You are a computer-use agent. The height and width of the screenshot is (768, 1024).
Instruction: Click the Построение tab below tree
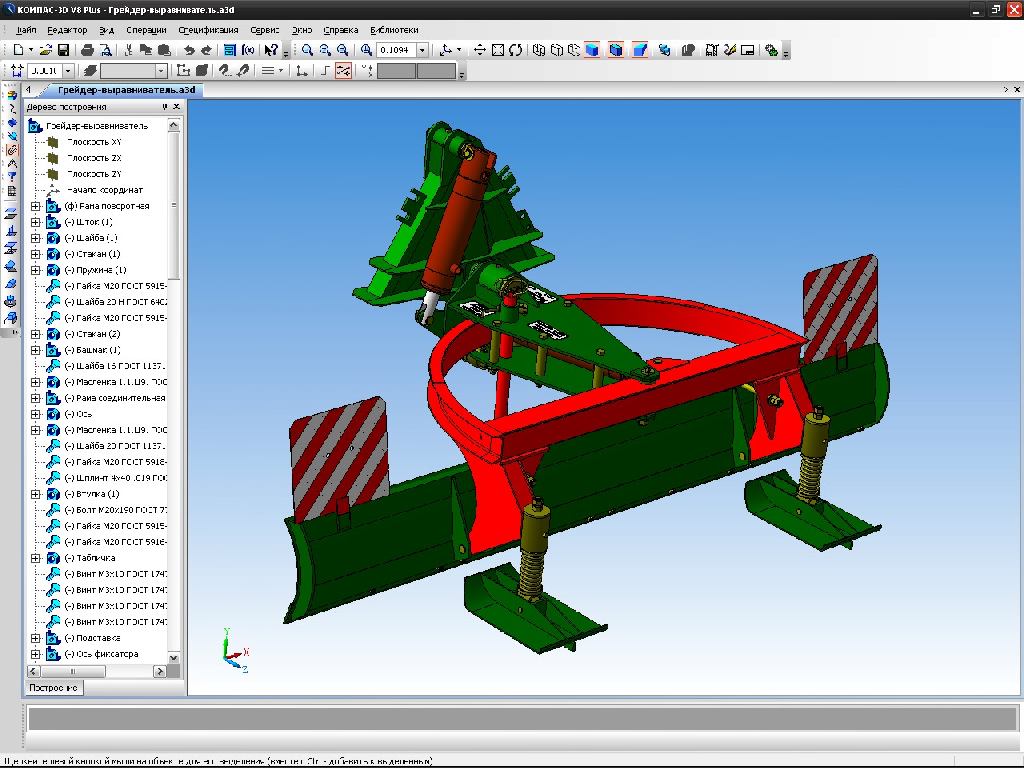point(54,688)
